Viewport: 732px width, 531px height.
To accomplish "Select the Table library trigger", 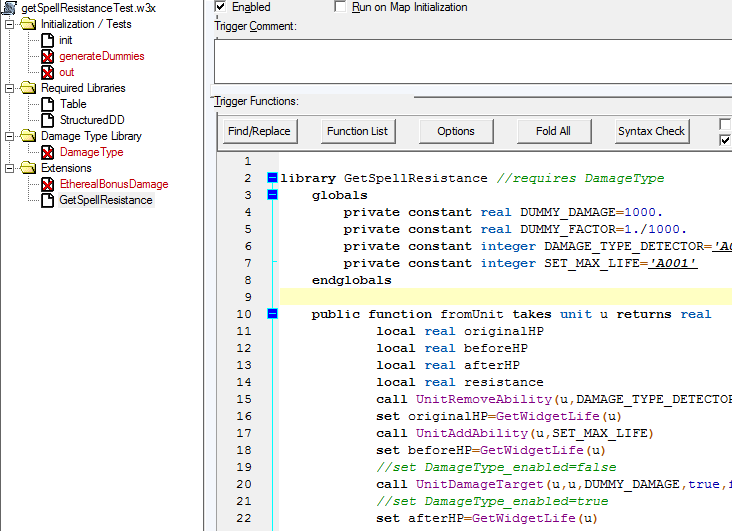I will pyautogui.click(x=73, y=104).
